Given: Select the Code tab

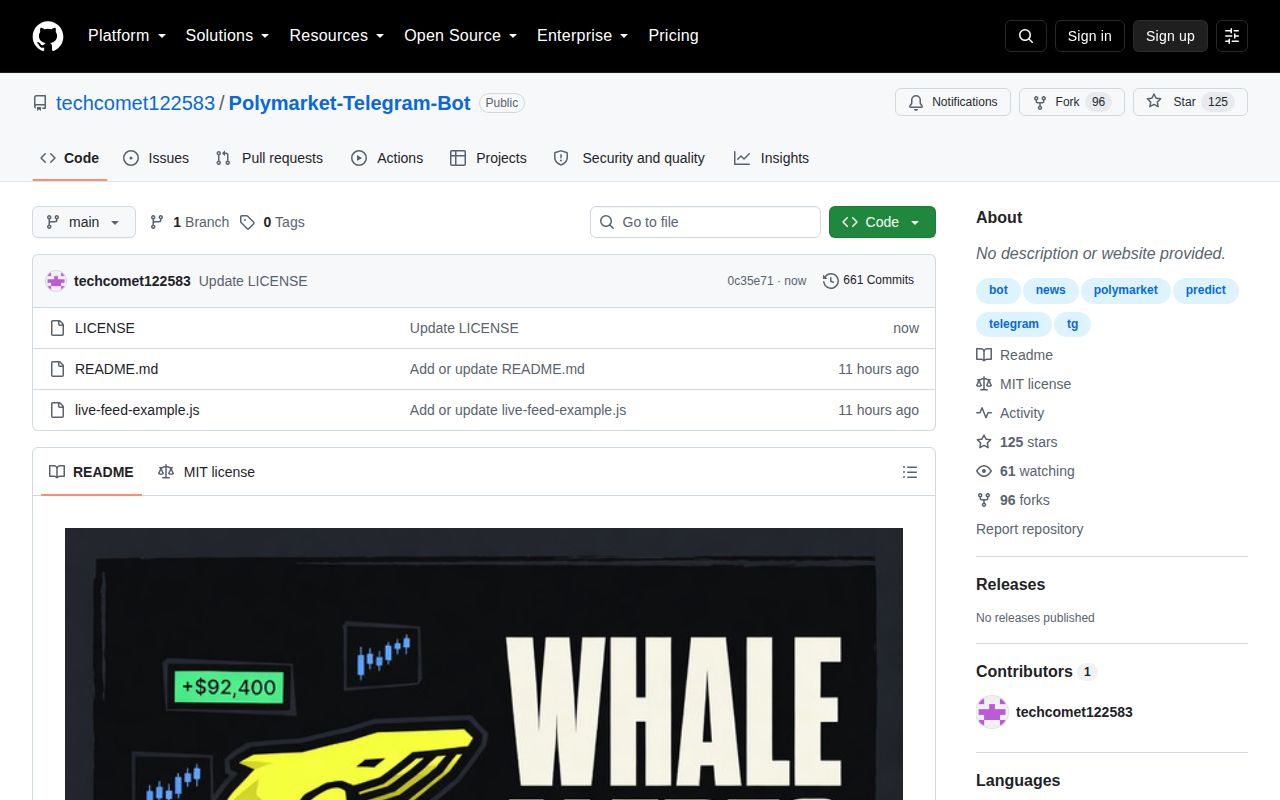Looking at the screenshot, I should pyautogui.click(x=70, y=158).
